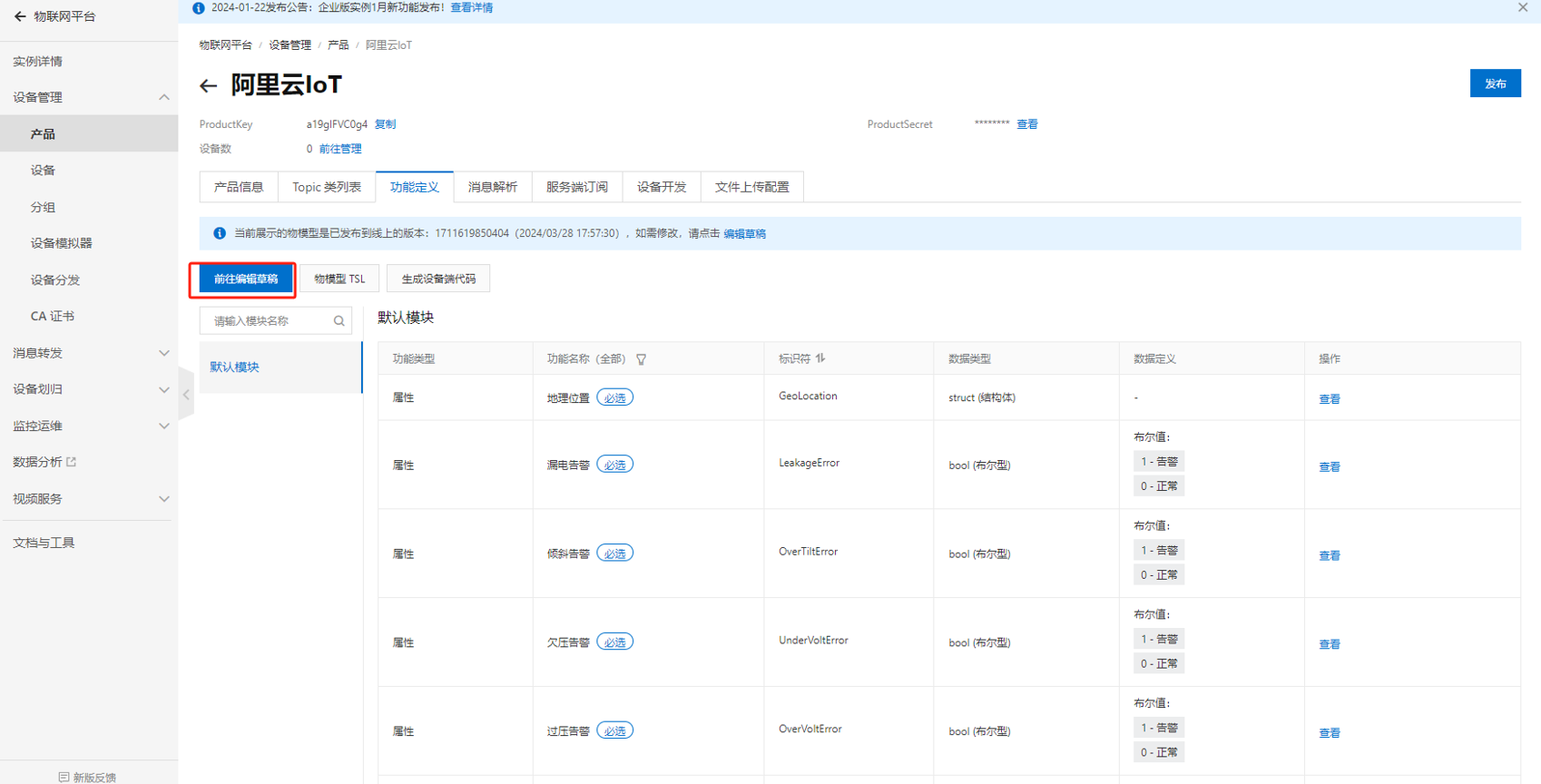This screenshot has width=1541, height=784.
Task: Open the 设备开发 tab
Action: coord(662,187)
